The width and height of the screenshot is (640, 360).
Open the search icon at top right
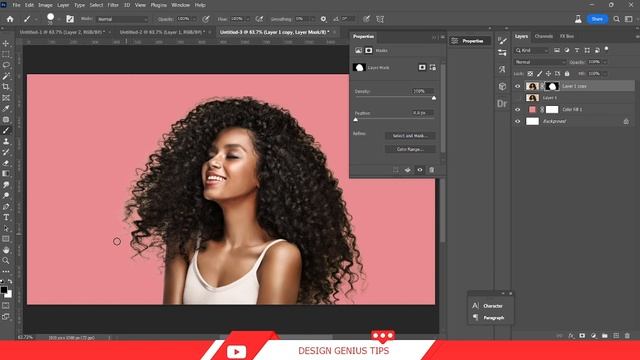616,19
